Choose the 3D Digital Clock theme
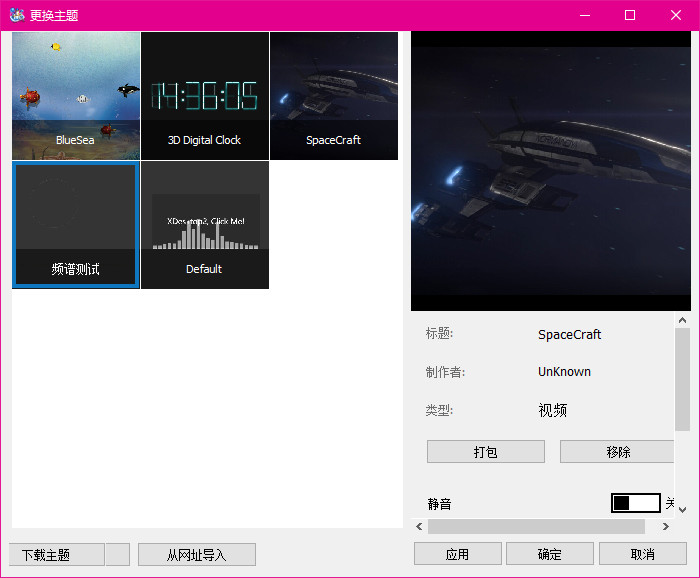This screenshot has width=700, height=578. point(205,95)
